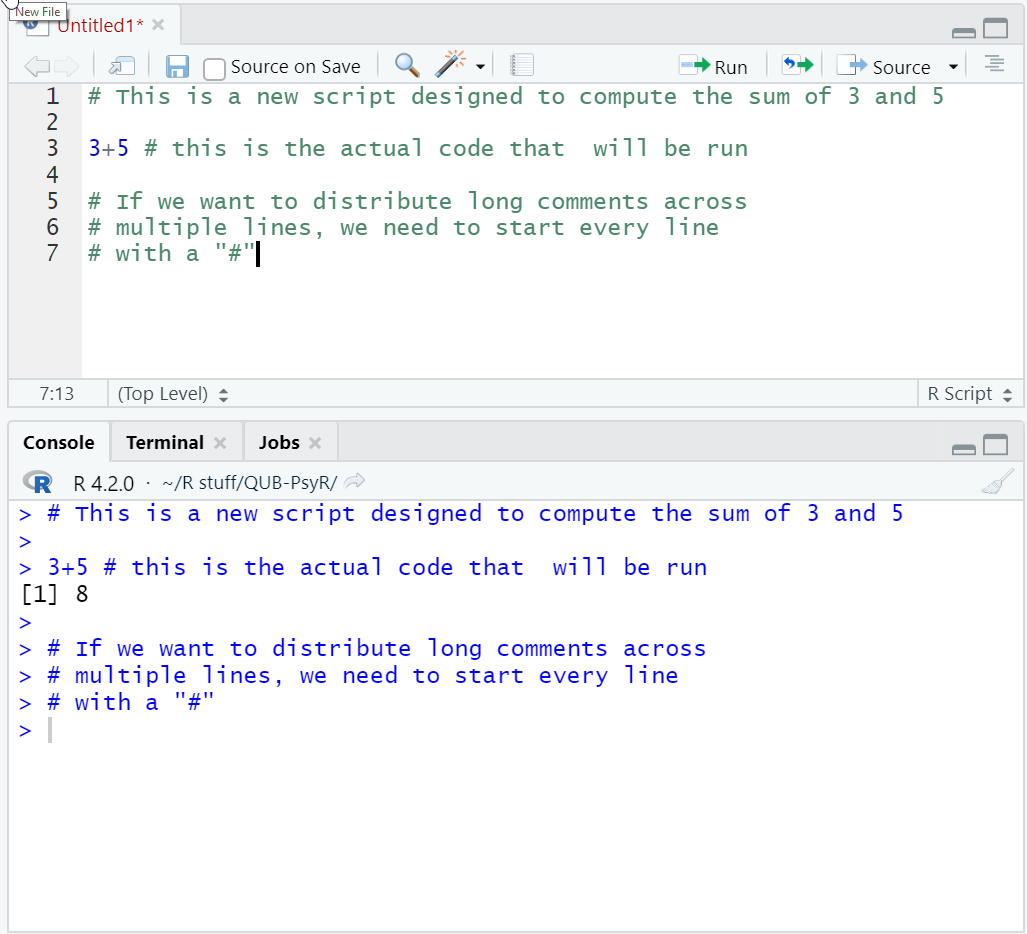Open the (Top Level) scope selector
The height and width of the screenshot is (934, 1027).
[x=173, y=394]
